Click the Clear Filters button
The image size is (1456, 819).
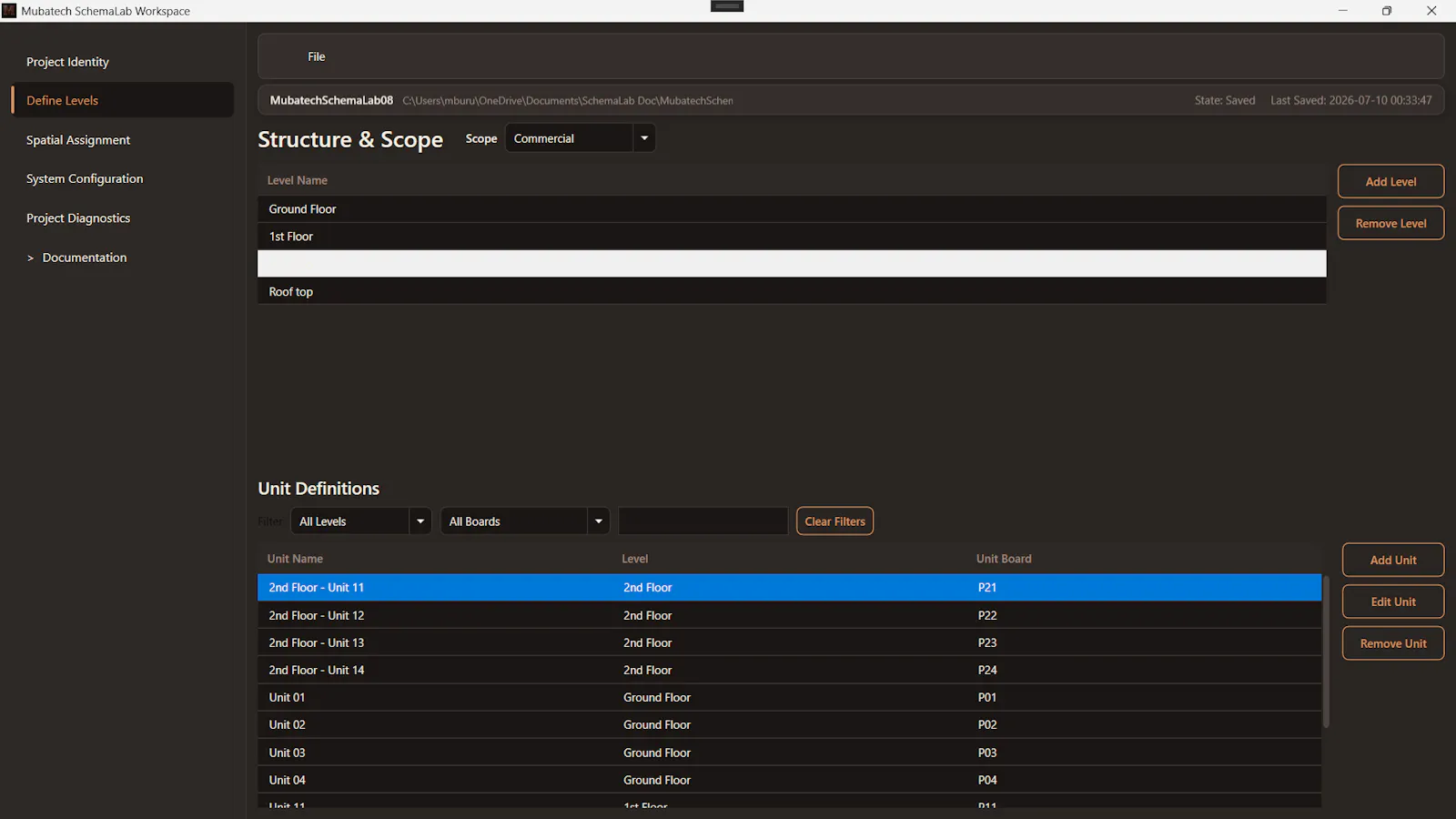834,521
